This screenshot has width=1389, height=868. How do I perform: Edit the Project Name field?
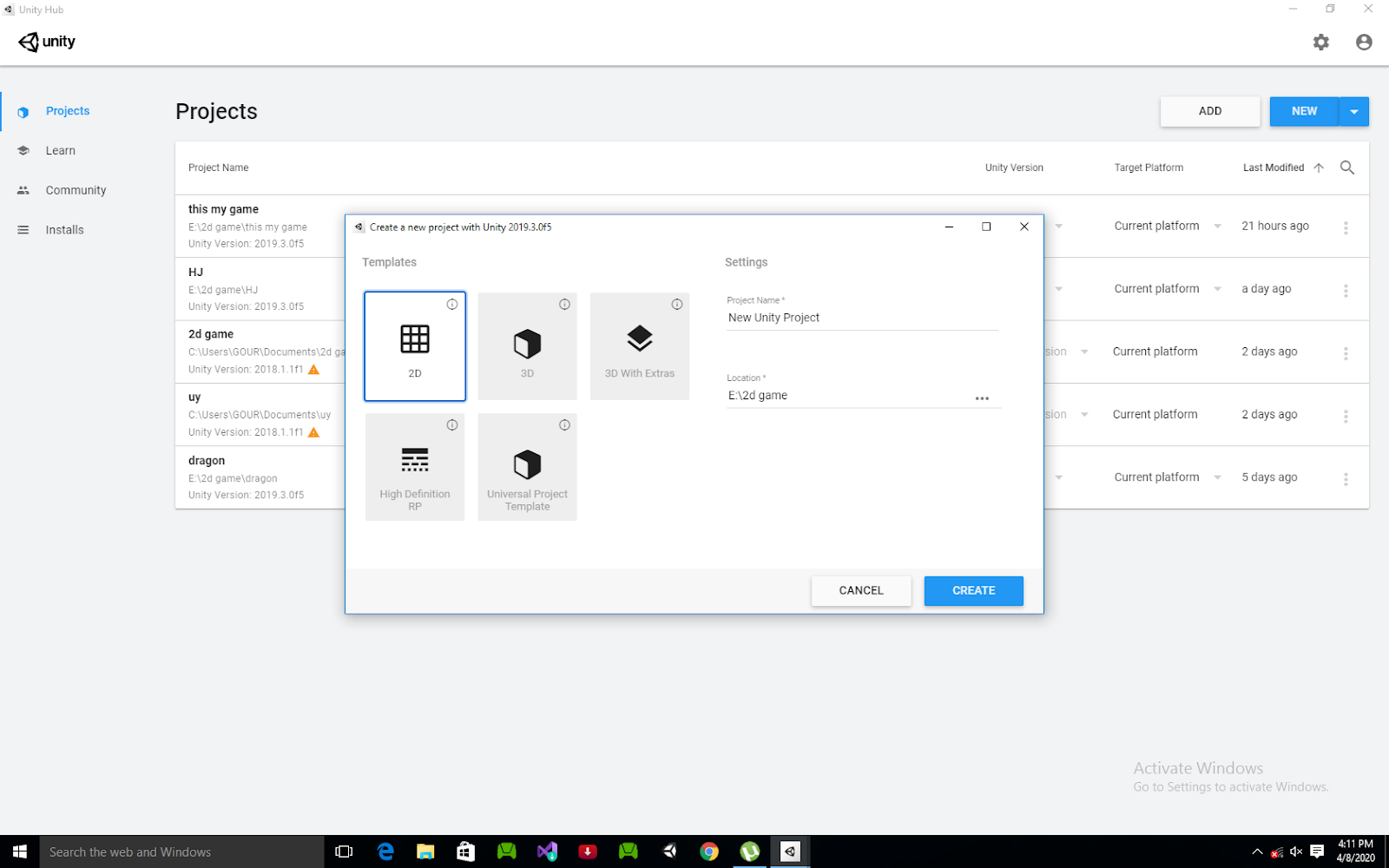(x=863, y=318)
